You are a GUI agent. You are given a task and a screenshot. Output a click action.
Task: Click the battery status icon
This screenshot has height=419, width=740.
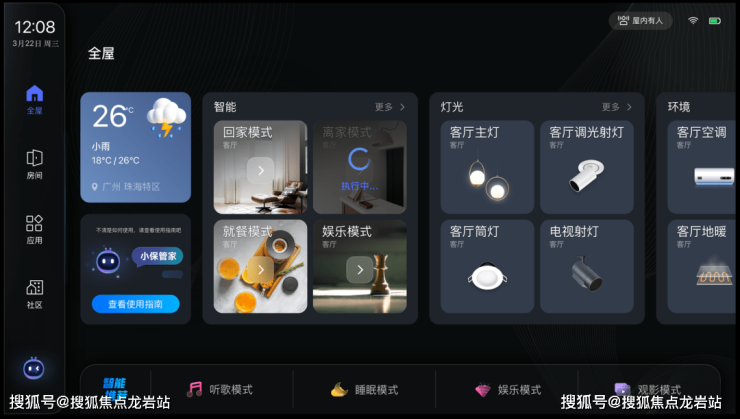pos(715,21)
